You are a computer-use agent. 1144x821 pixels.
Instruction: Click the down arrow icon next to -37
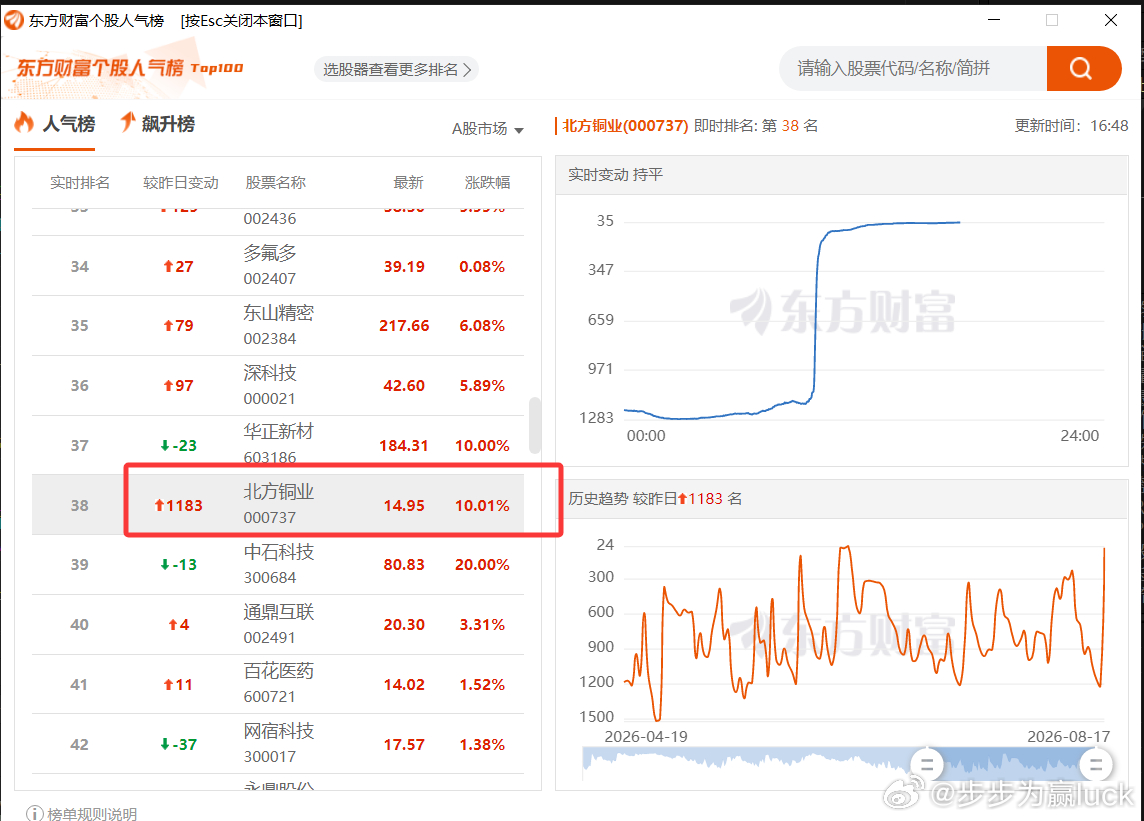[165, 744]
